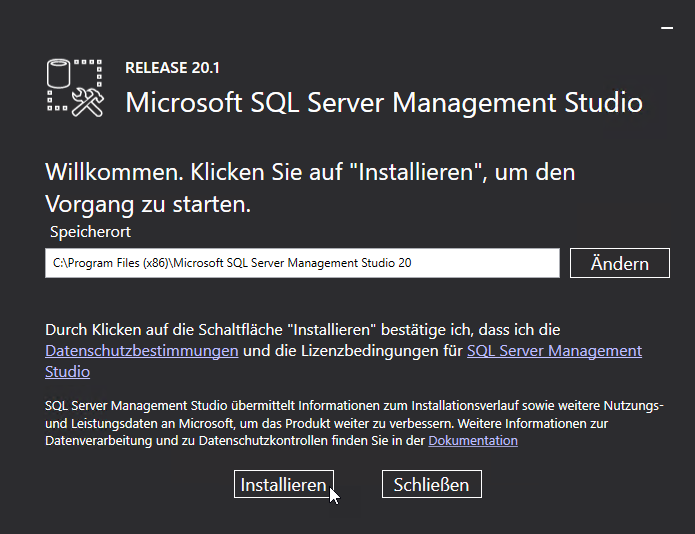Viewport: 695px width, 534px height.
Task: Click the RELEASE 20.1 version label
Action: pos(172,68)
